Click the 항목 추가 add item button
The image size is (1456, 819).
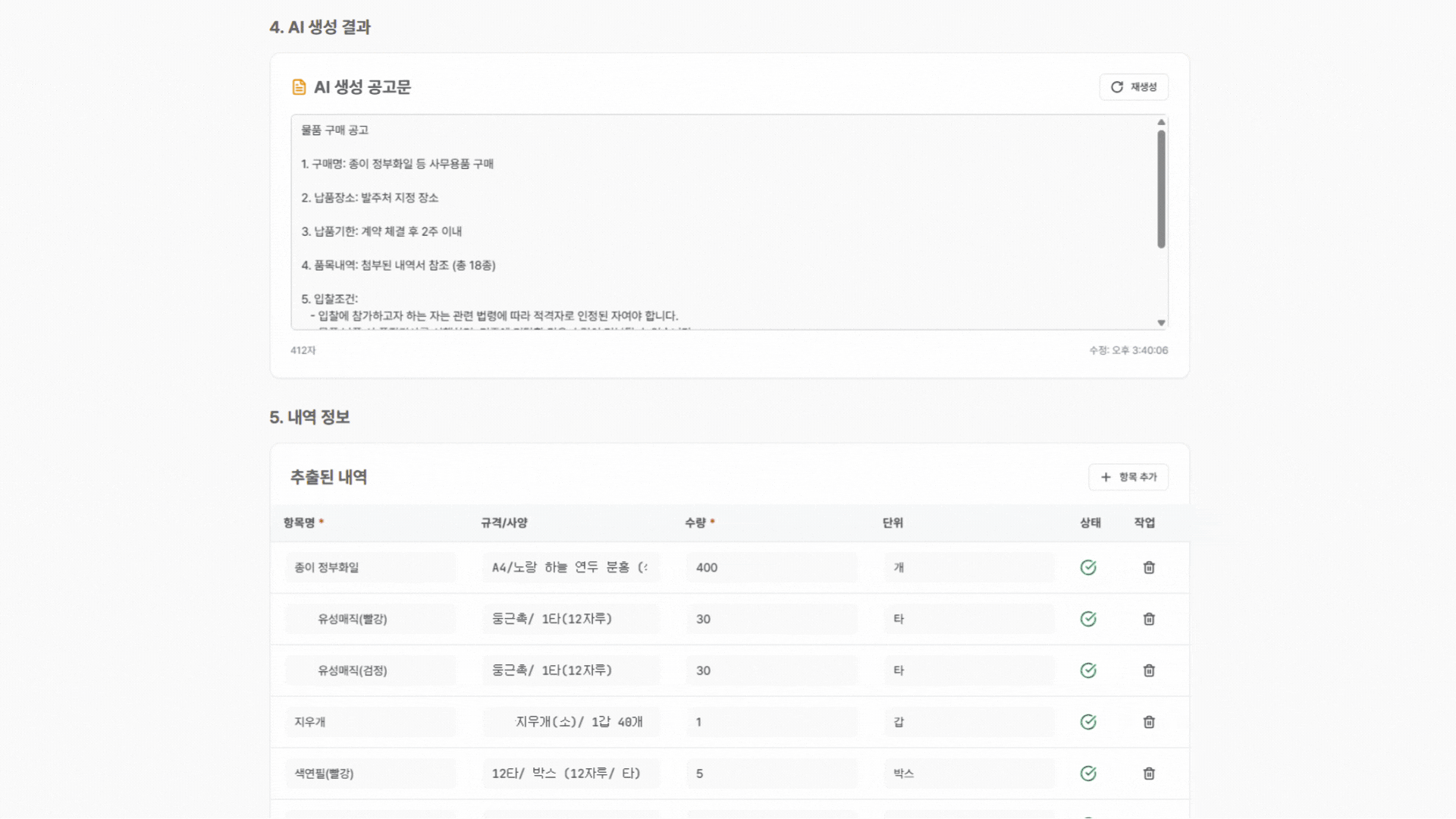coord(1128,477)
